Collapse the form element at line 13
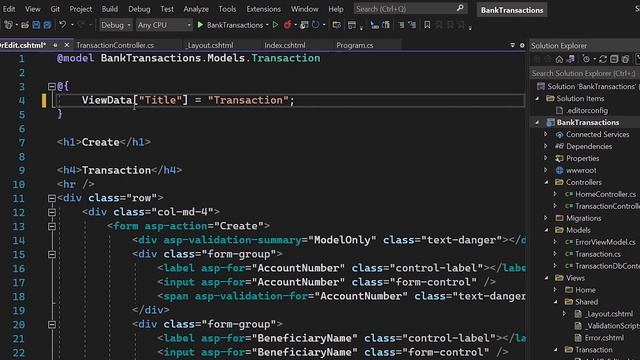 click(52, 226)
